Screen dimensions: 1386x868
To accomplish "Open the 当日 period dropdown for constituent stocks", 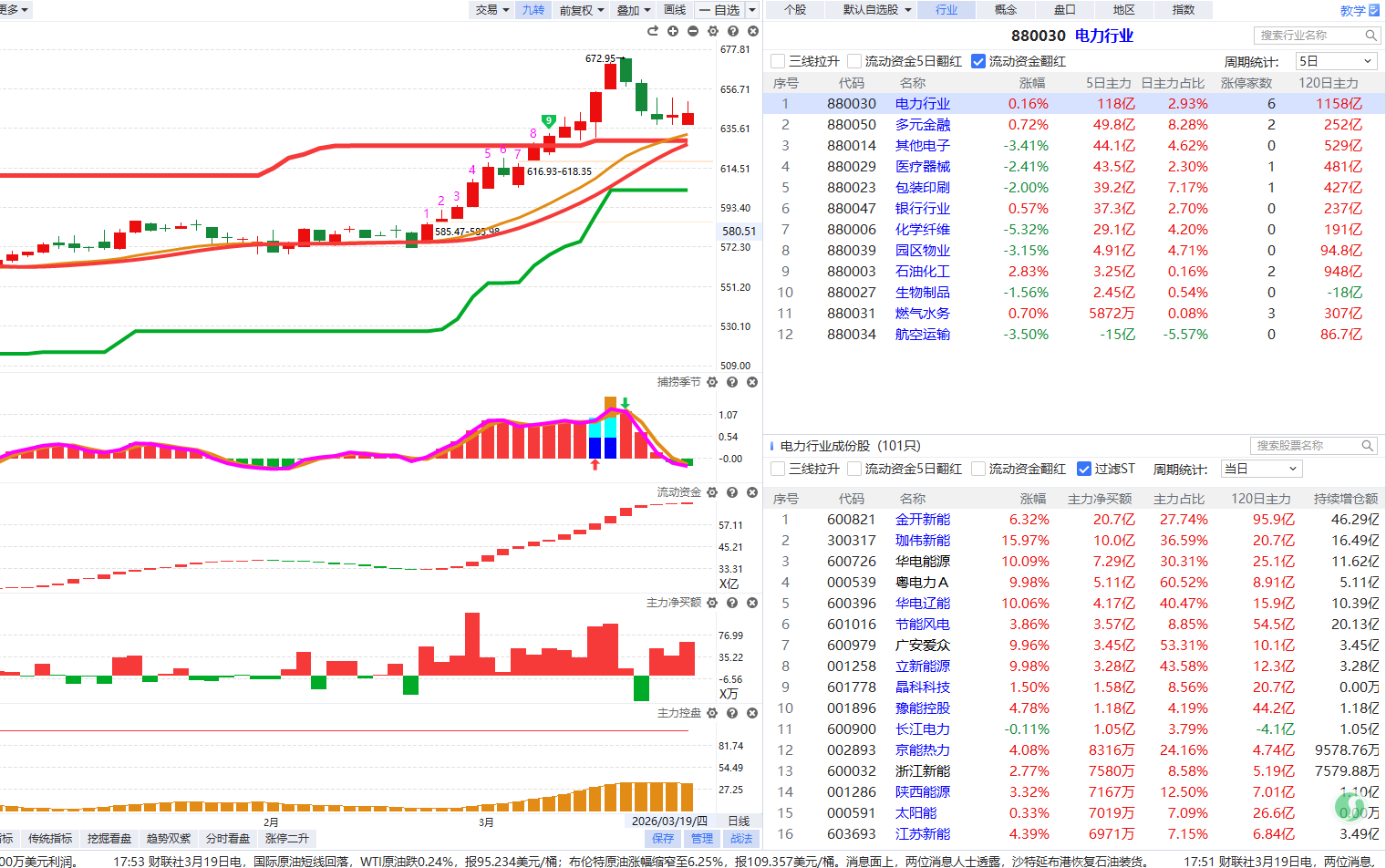I will pyautogui.click(x=1261, y=469).
